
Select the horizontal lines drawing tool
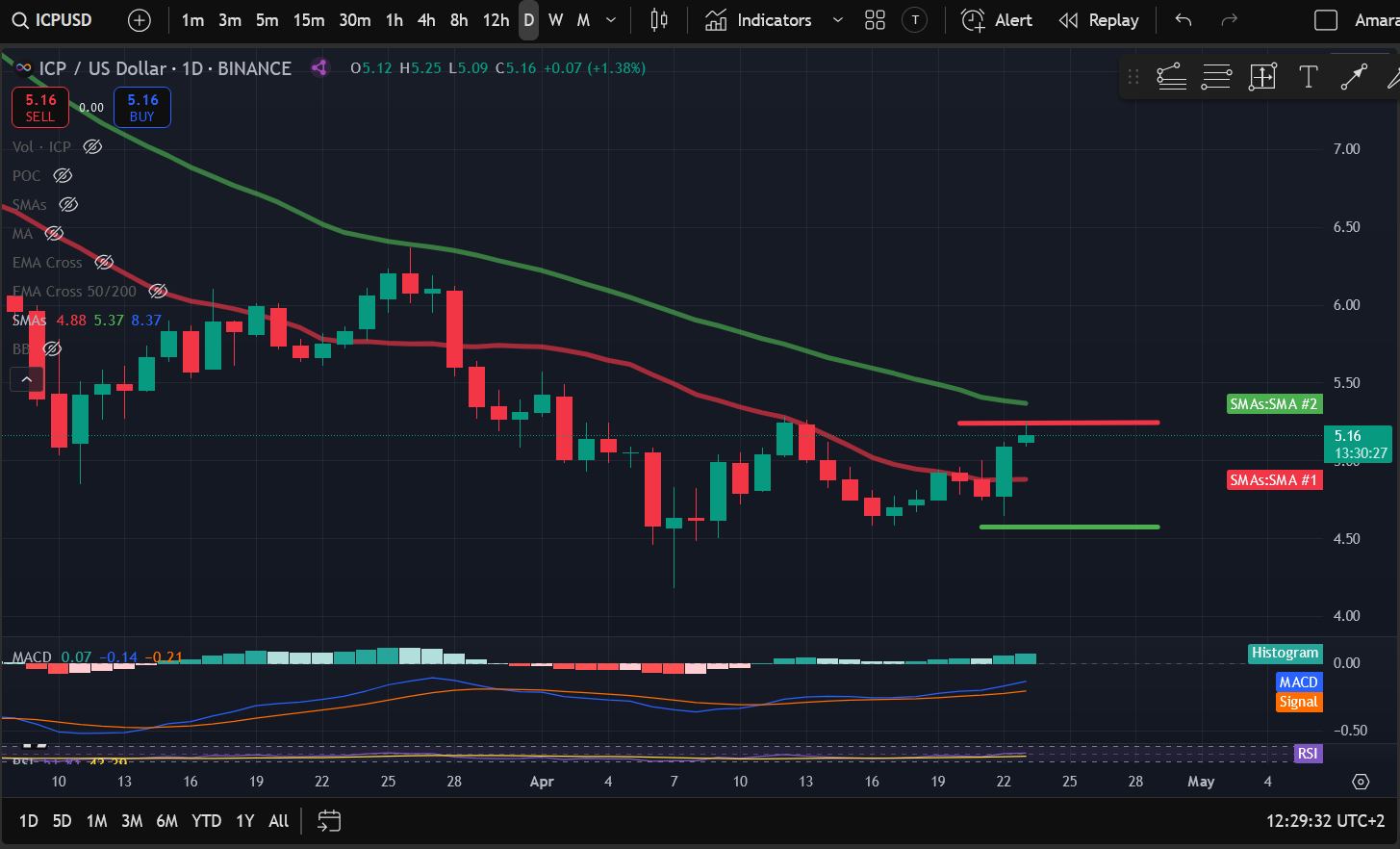[1216, 77]
